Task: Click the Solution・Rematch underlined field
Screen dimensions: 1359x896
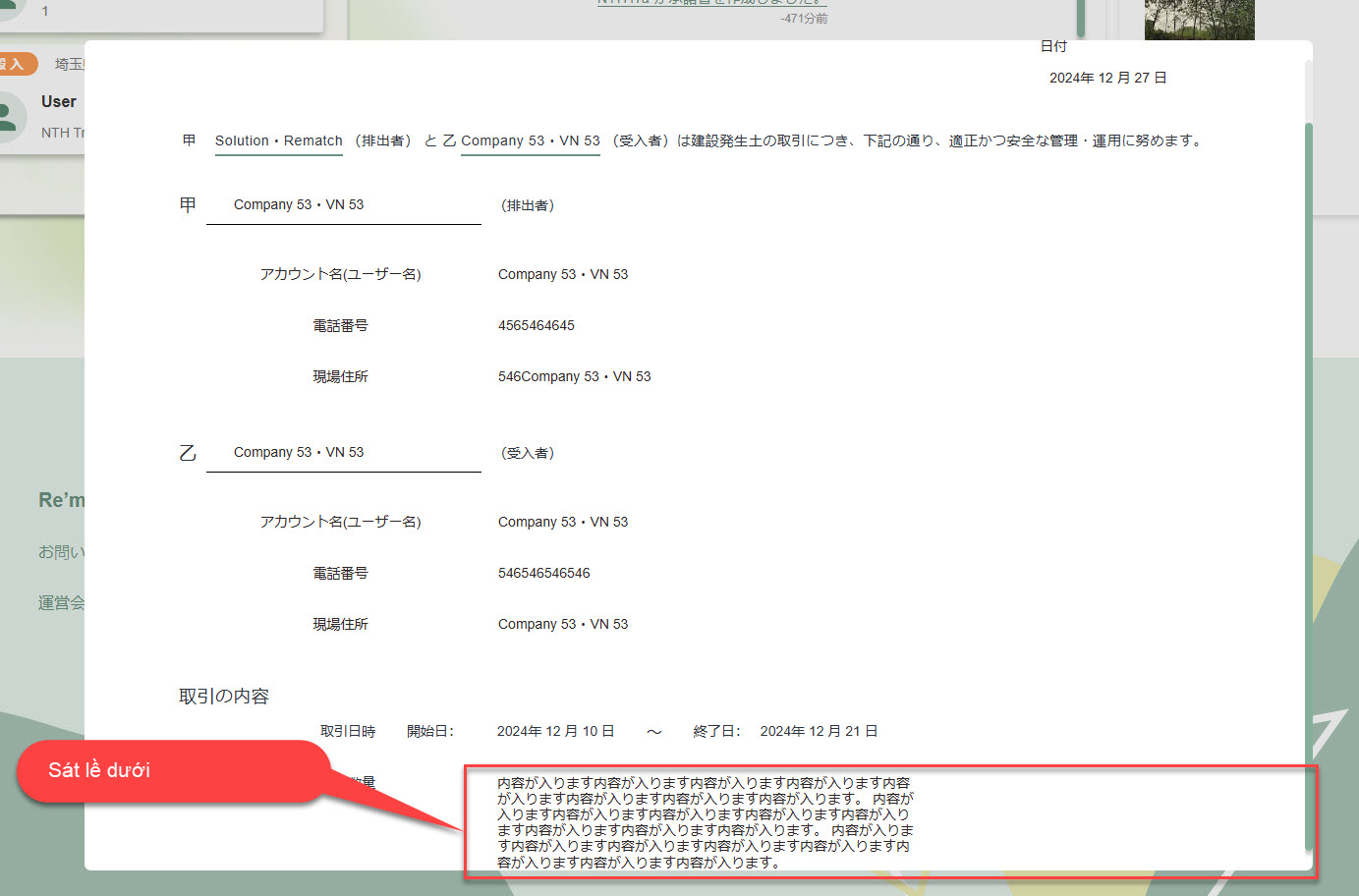Action: click(x=279, y=141)
